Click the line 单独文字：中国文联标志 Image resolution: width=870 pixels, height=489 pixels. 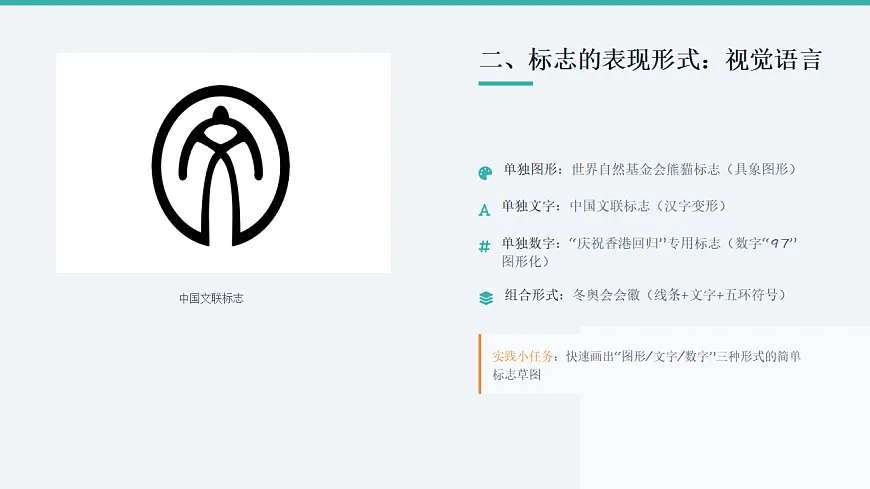[x=614, y=206]
